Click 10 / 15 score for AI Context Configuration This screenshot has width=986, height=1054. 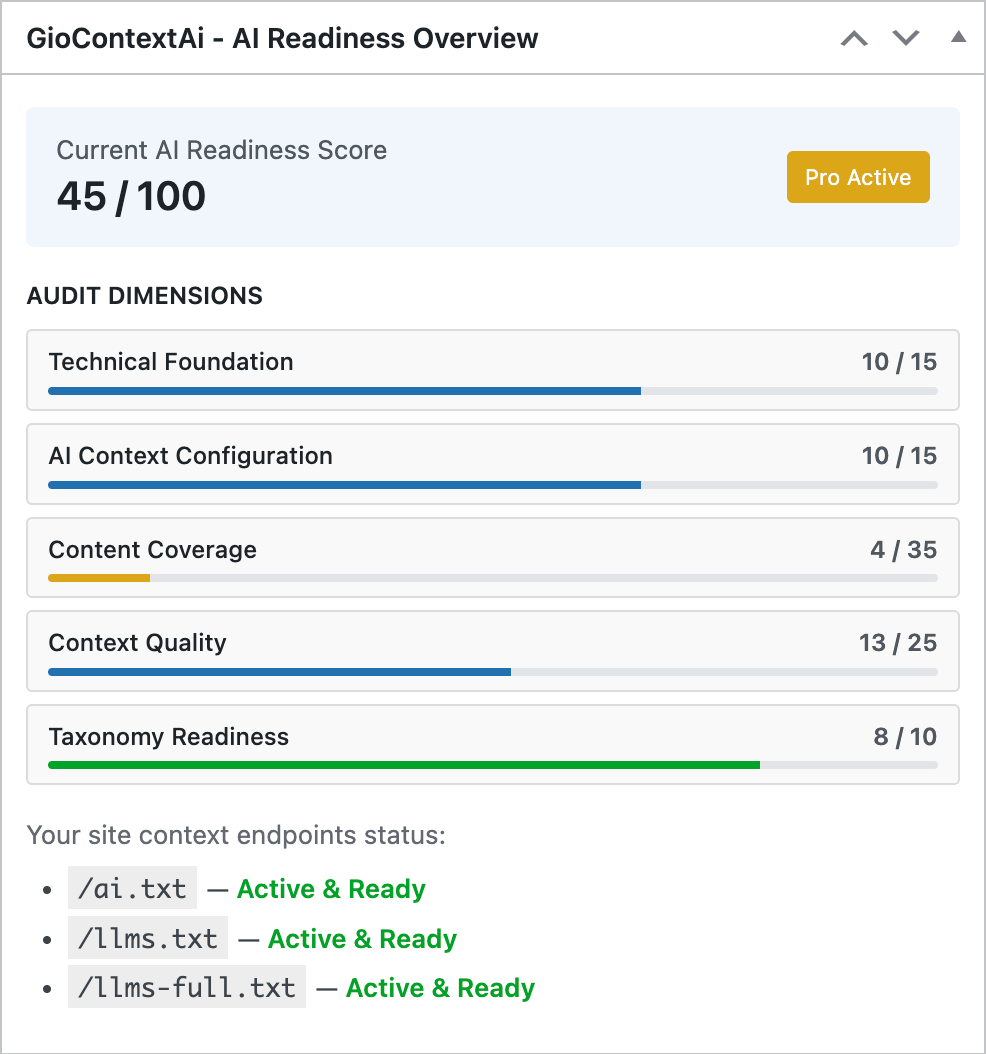pyautogui.click(x=899, y=456)
